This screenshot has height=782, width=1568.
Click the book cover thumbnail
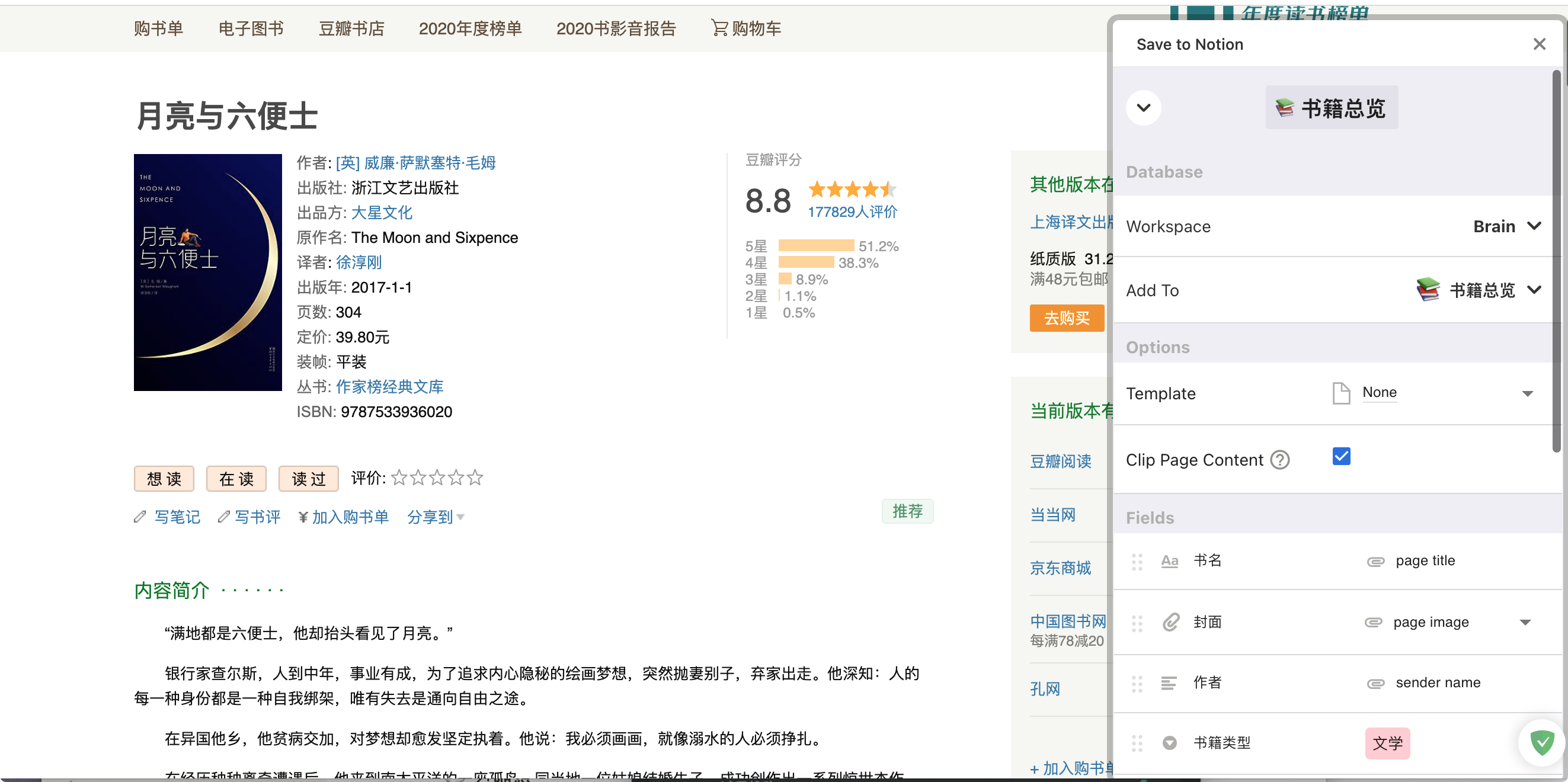[x=207, y=272]
